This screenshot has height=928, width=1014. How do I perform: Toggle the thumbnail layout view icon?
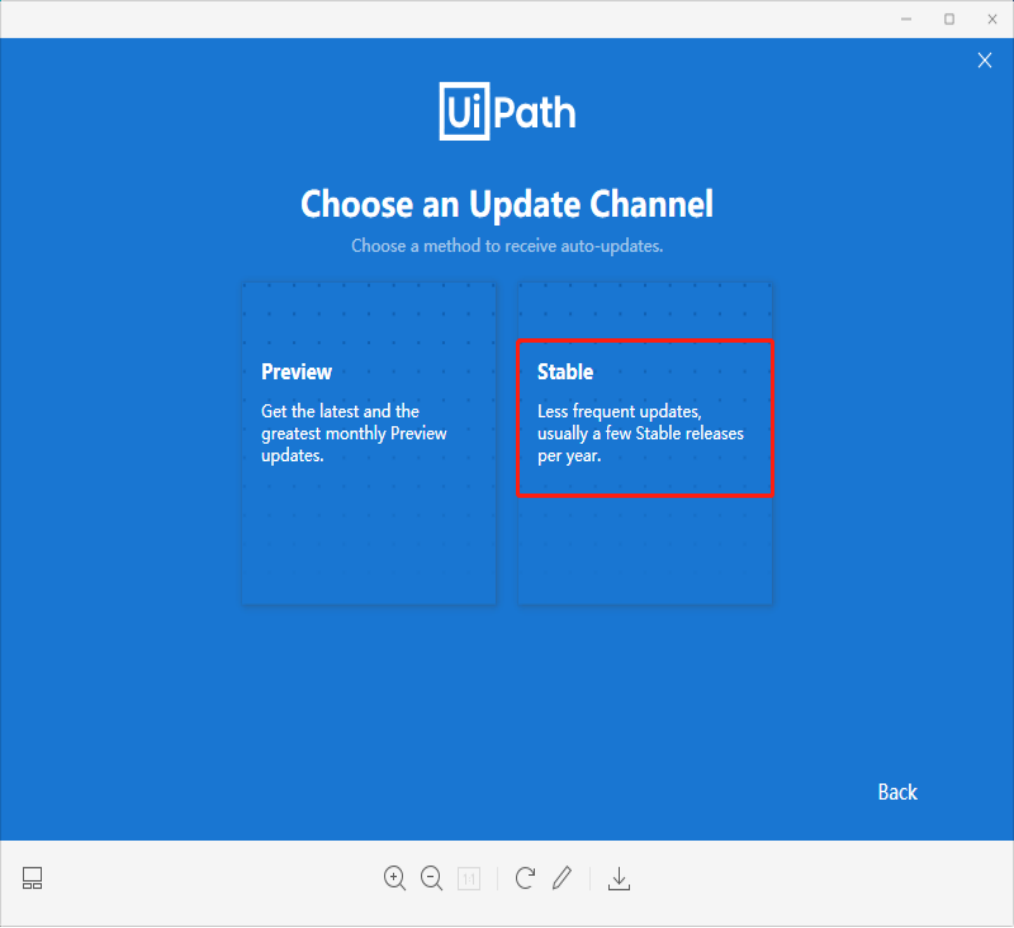[x=32, y=878]
